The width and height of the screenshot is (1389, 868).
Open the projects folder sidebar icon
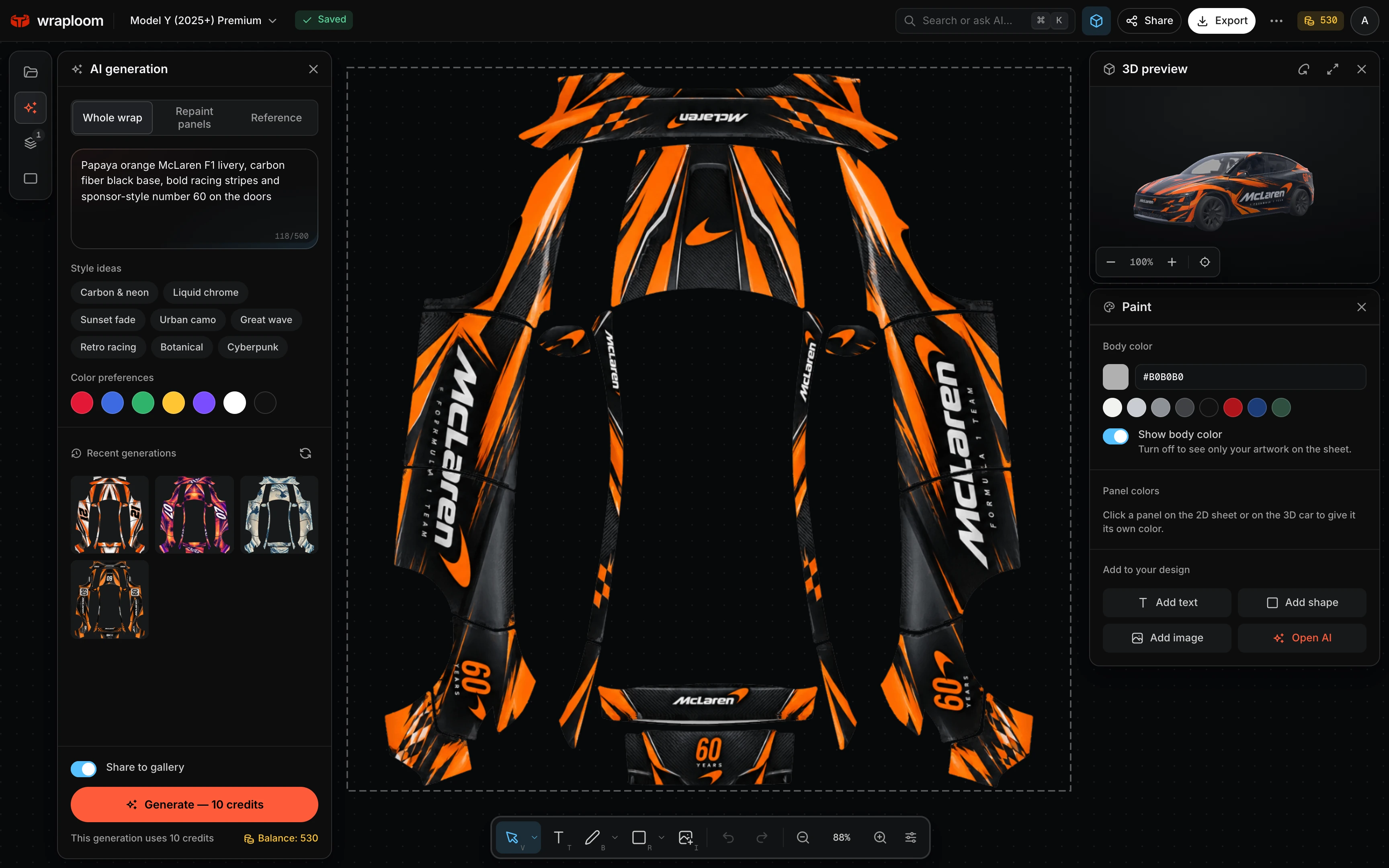point(31,72)
